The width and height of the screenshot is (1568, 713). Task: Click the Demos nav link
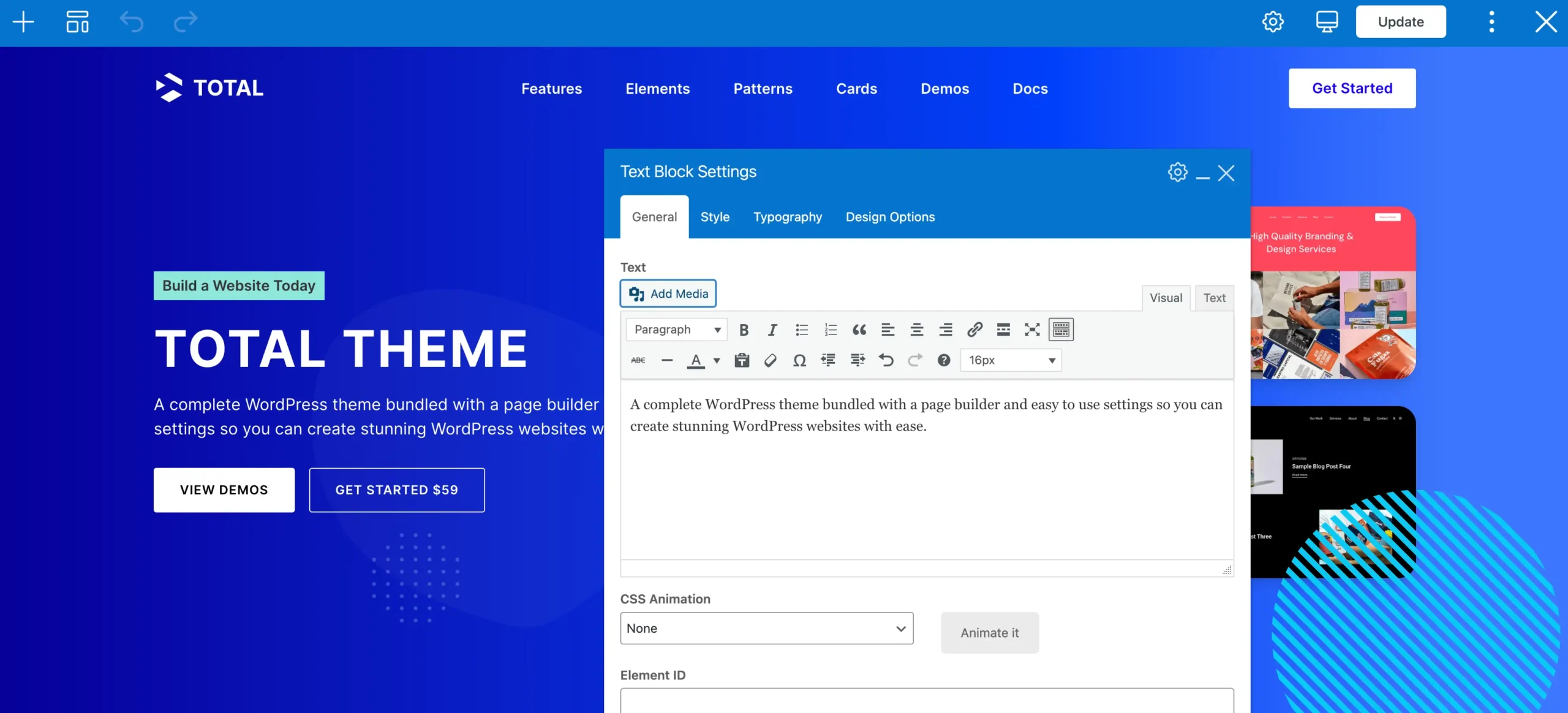pos(945,89)
